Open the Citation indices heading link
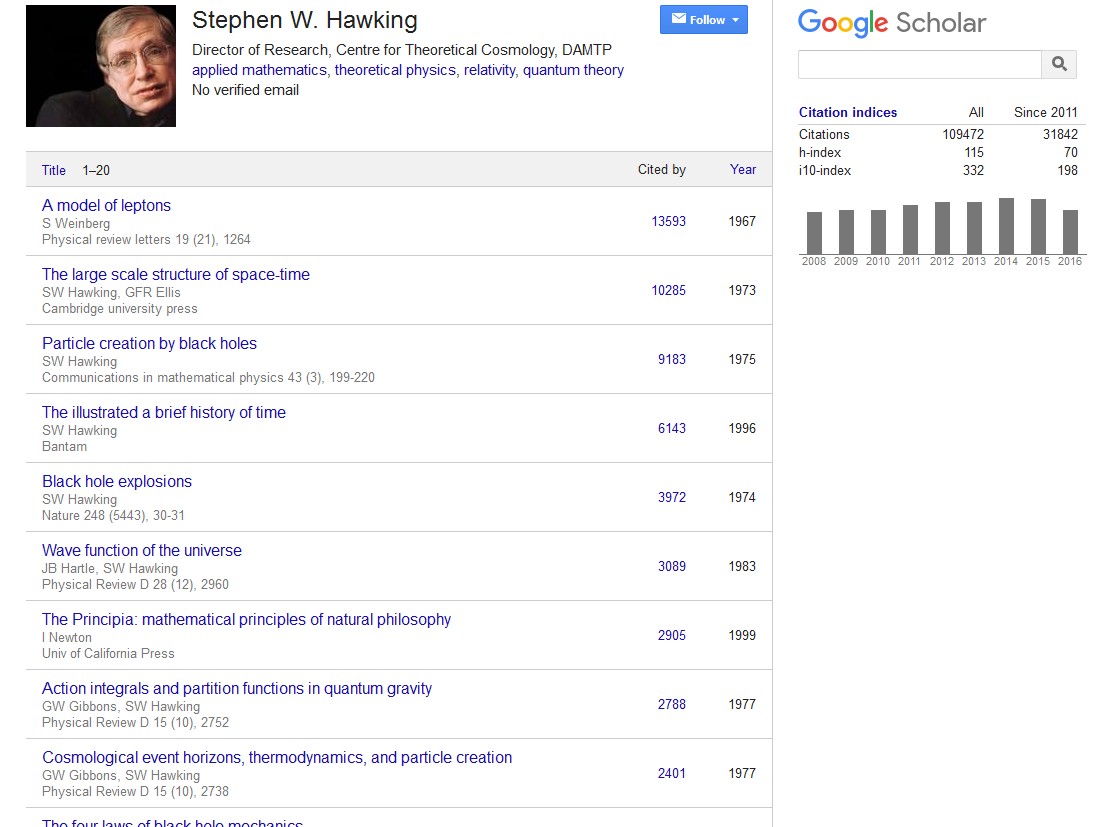 (848, 112)
